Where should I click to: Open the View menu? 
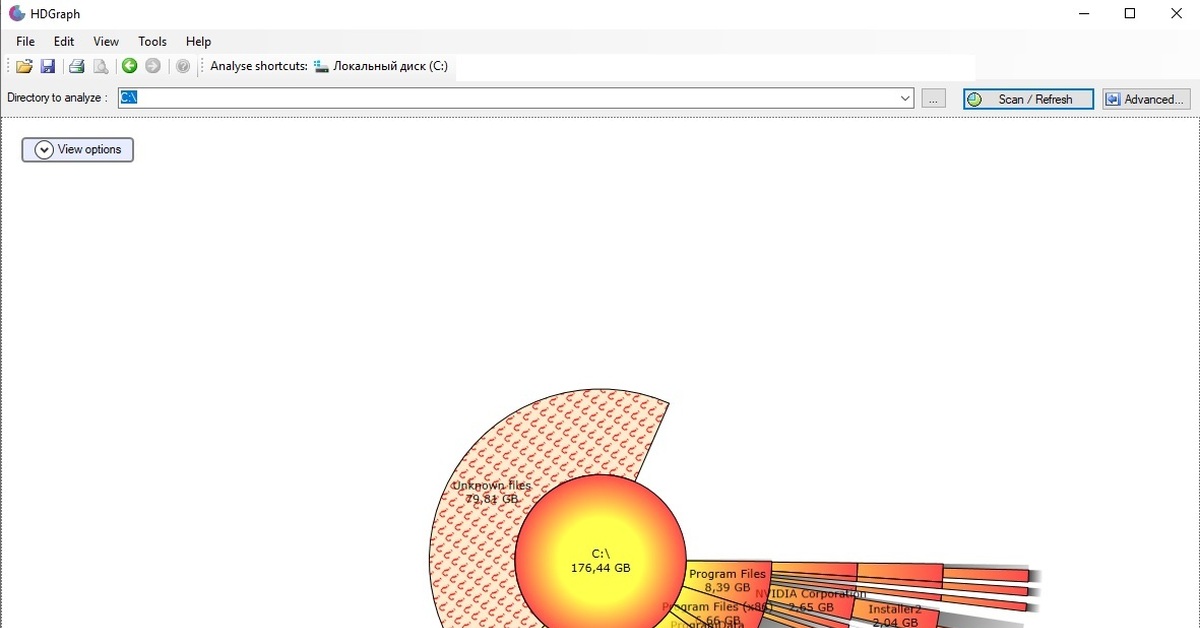(106, 41)
